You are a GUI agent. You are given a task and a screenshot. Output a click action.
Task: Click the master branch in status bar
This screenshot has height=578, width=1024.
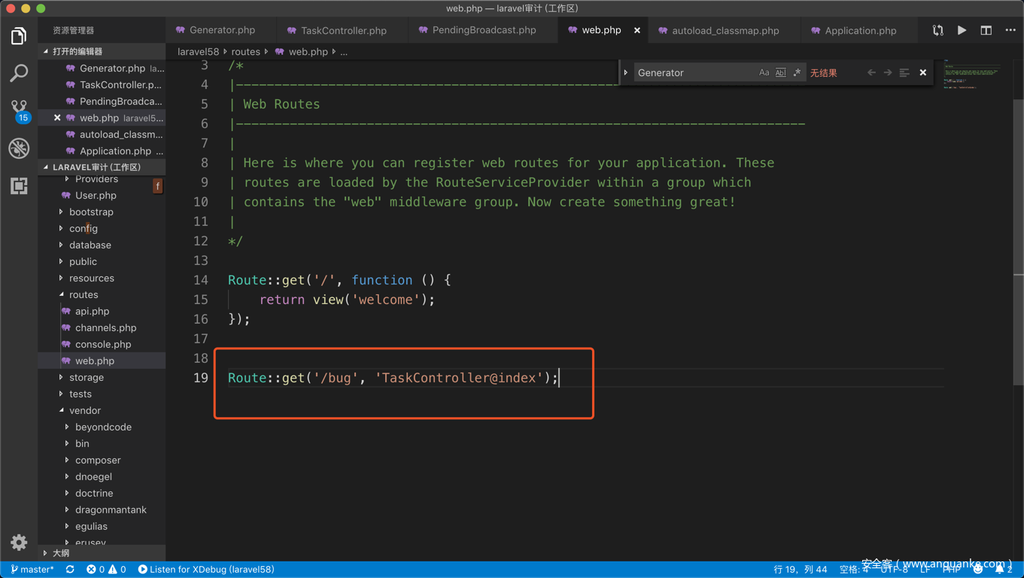32,570
